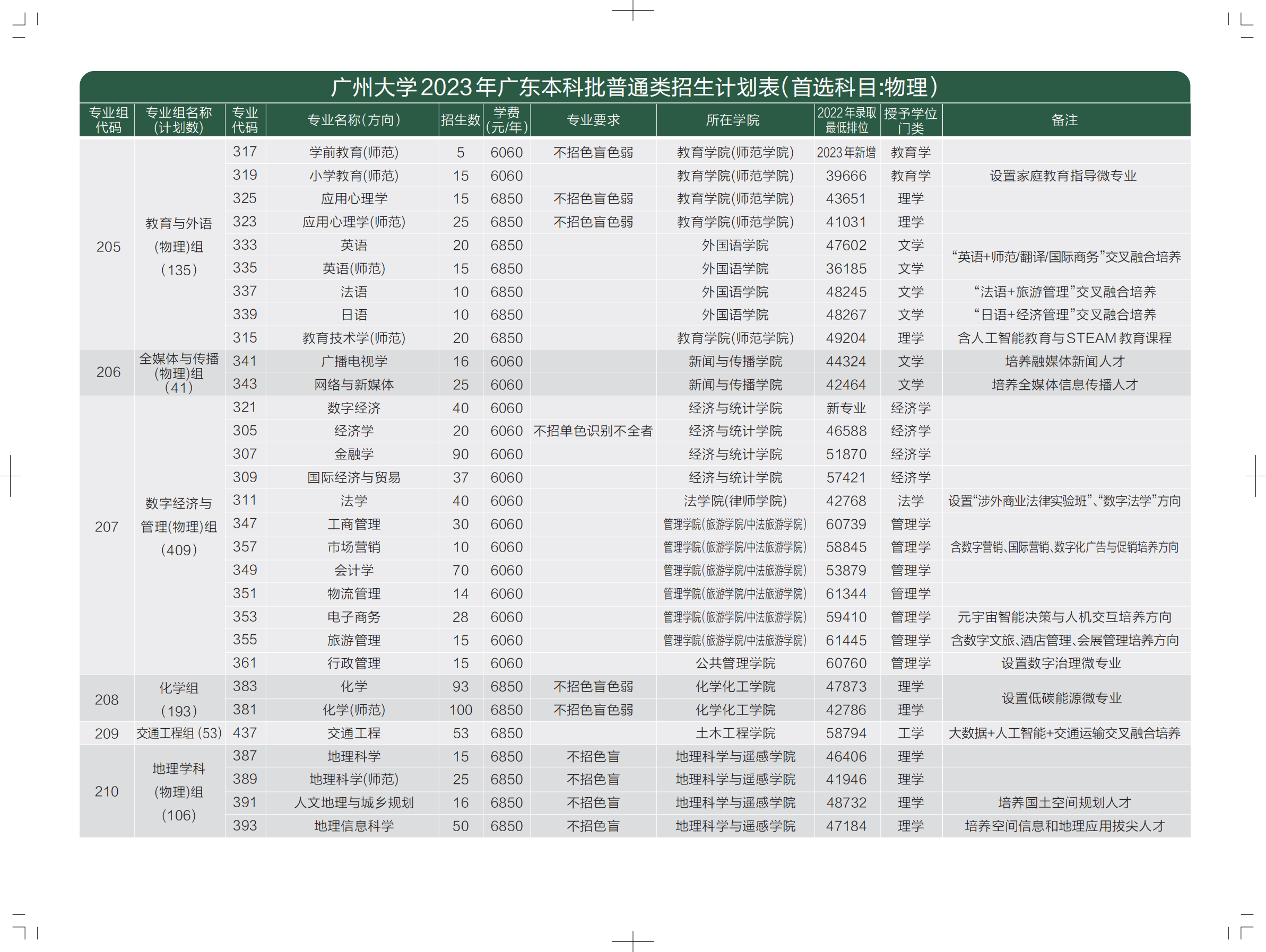Viewport: 1266px width, 952px height.
Task: Click the 数字经济 major name
Action: tap(354, 408)
